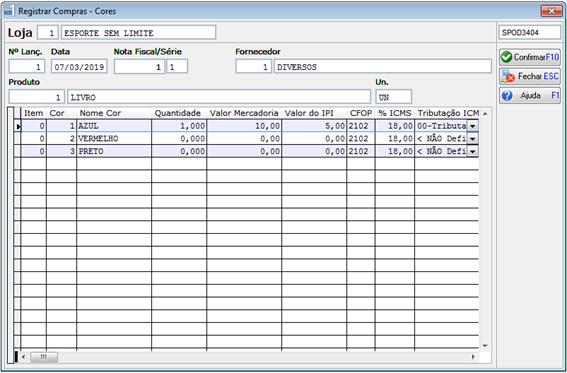Click the Nº Lanç. field
Image resolution: width=567 pixels, height=373 pixels.
(27, 67)
